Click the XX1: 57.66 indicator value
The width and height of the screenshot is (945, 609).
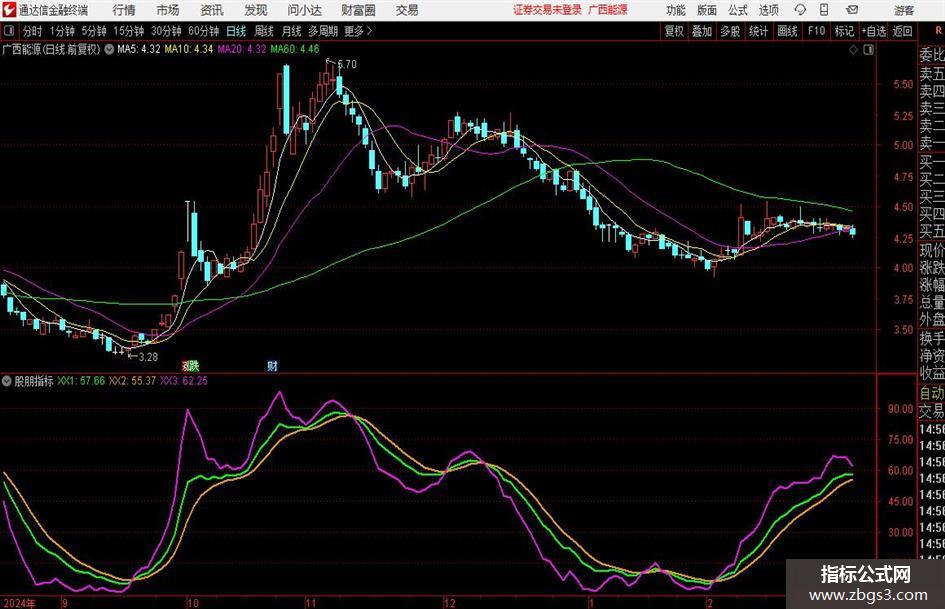click(x=81, y=381)
